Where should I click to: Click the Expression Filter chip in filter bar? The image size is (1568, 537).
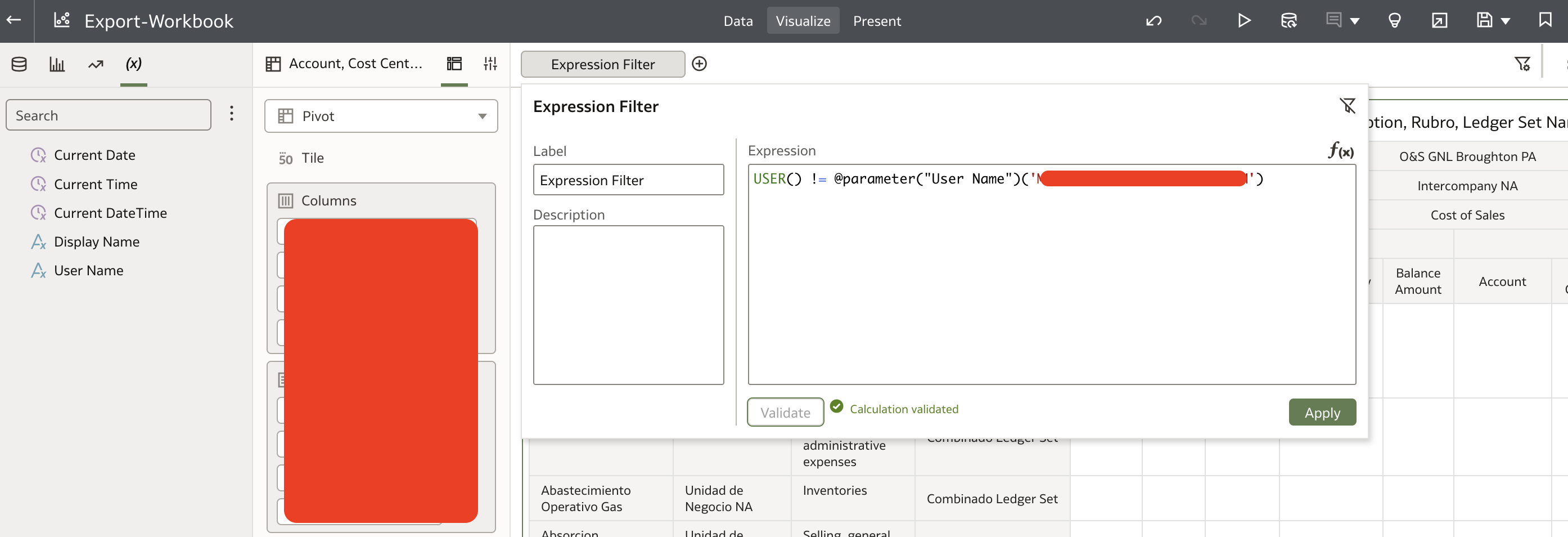(x=602, y=64)
